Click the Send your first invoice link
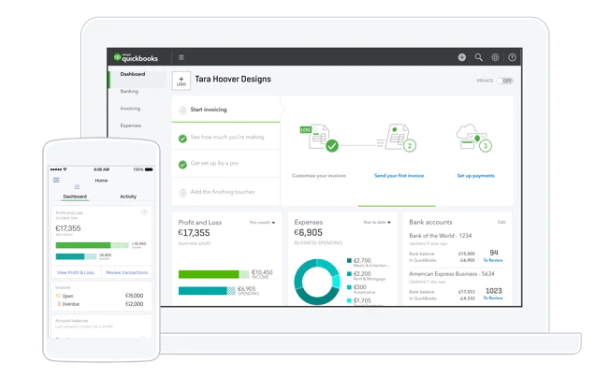607x383 pixels. (399, 176)
